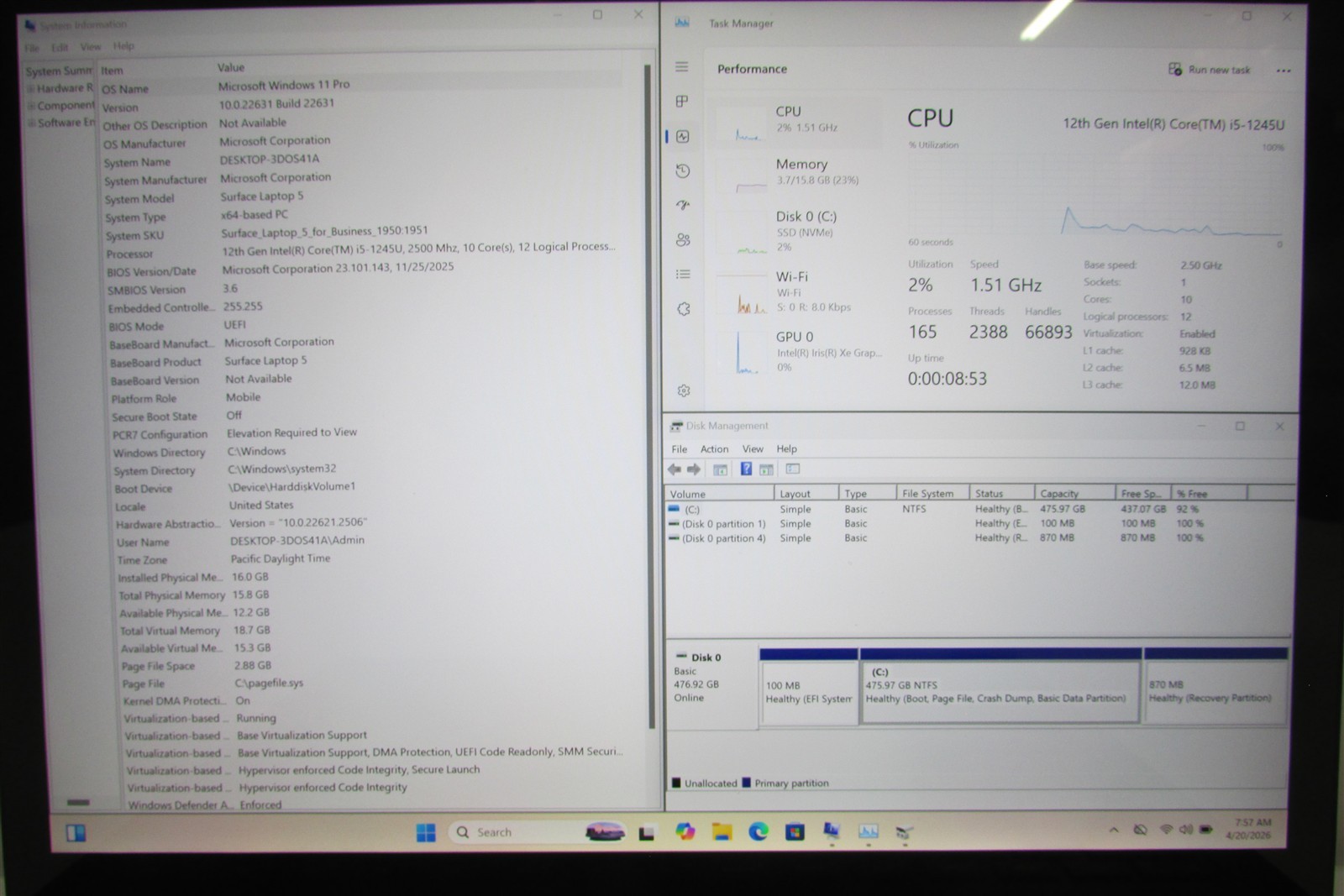Click the Wi-Fi icon in the system tray
This screenshot has width=1344, height=896.
pyautogui.click(x=1166, y=829)
